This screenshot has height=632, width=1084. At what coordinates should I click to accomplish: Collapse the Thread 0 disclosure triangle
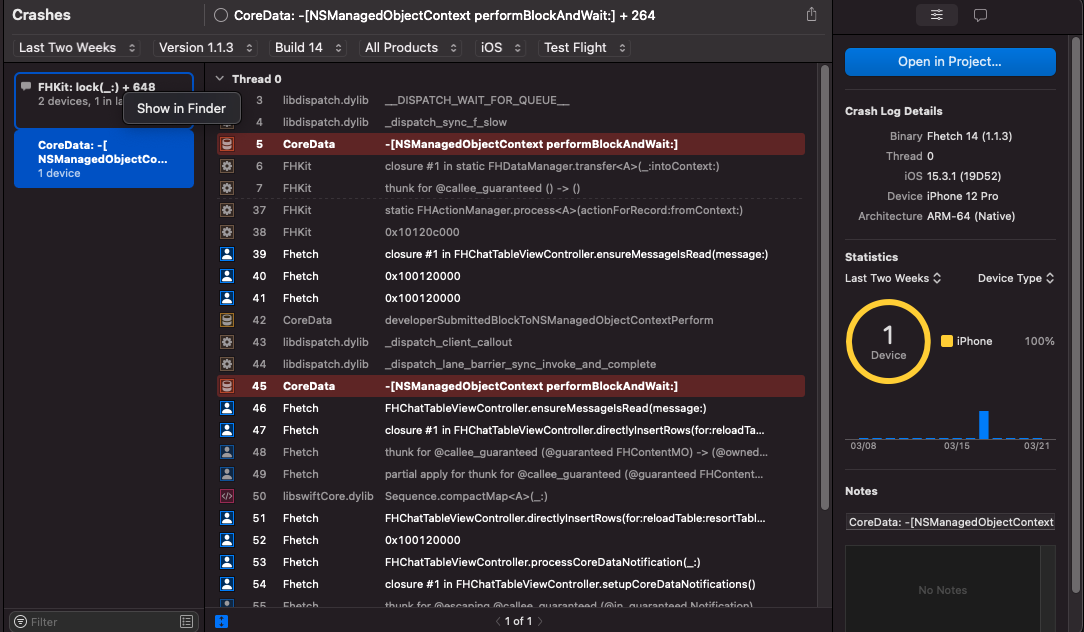point(219,79)
